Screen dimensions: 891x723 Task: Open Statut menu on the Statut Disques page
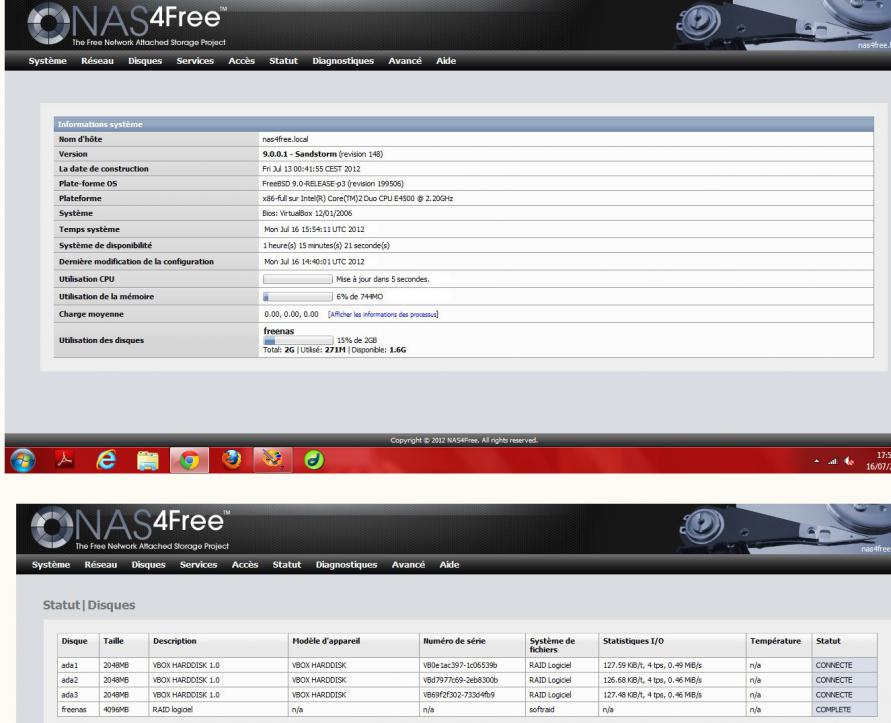pyautogui.click(x=287, y=564)
